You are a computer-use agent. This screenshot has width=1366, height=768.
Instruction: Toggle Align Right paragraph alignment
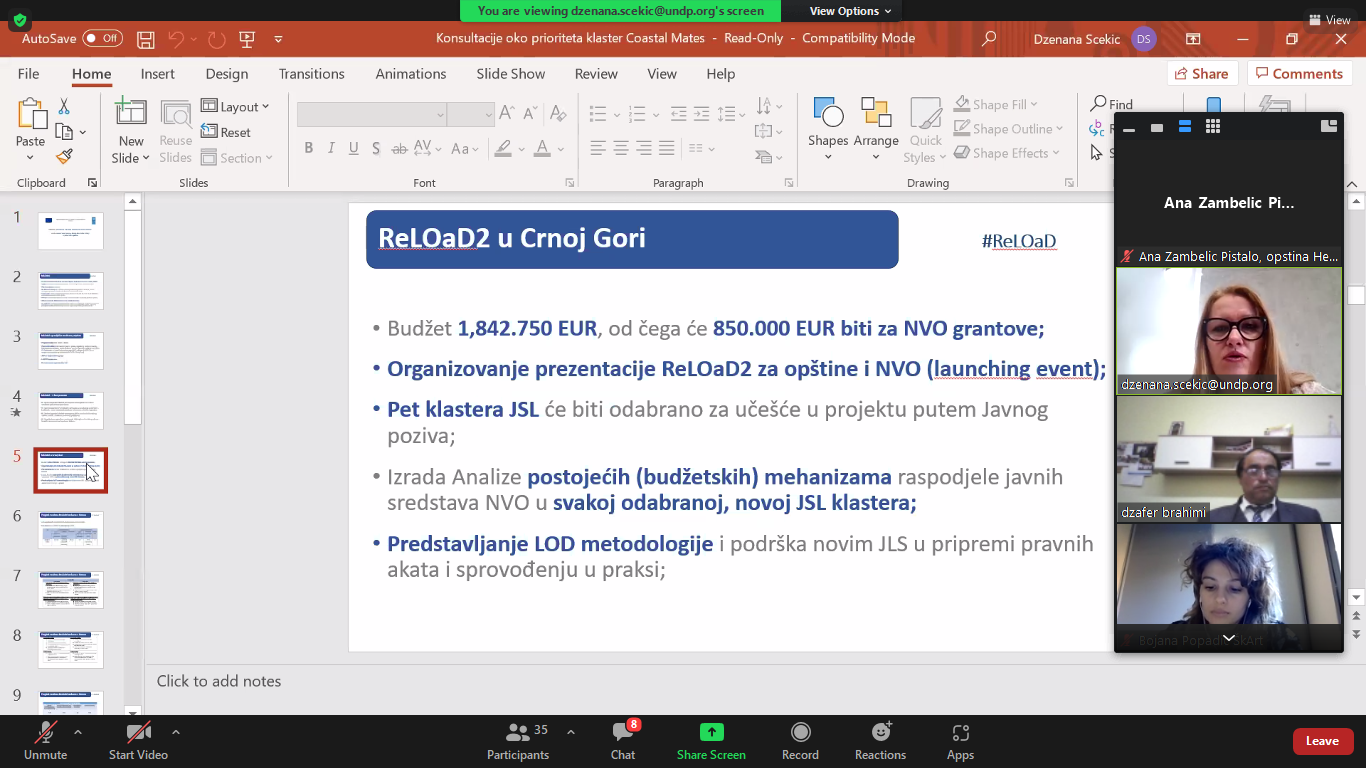[644, 148]
